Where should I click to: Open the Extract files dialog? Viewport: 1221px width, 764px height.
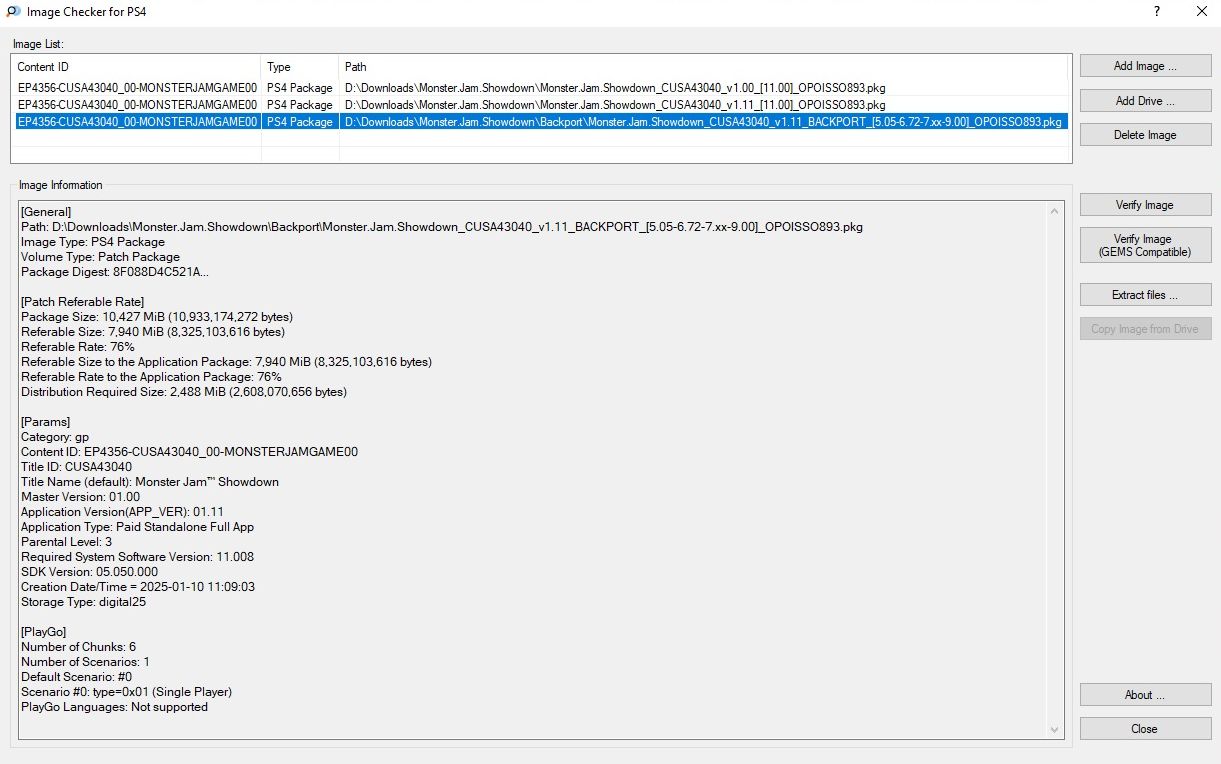[x=1145, y=295]
